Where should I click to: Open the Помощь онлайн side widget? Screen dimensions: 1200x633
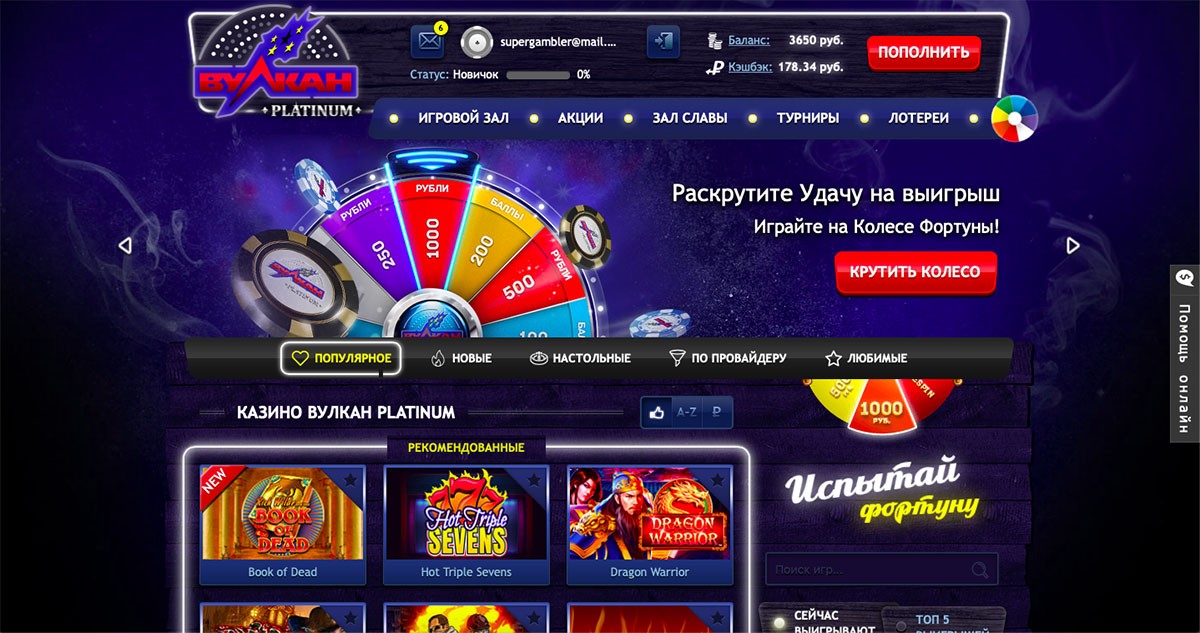click(x=1184, y=353)
